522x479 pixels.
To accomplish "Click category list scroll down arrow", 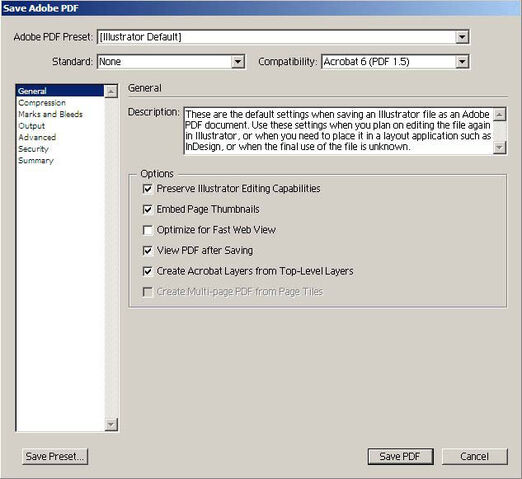I will coord(111,424).
